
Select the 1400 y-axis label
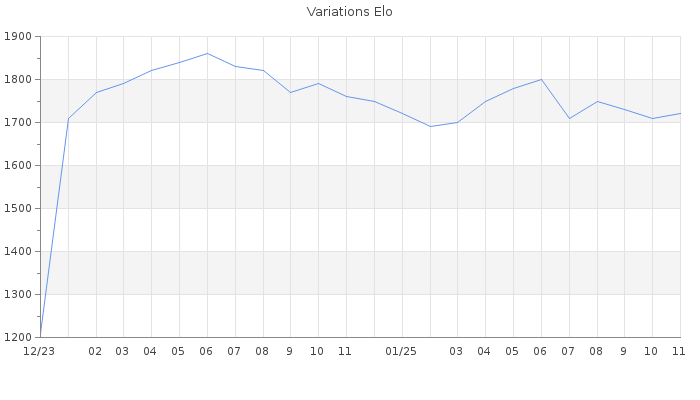17,252
